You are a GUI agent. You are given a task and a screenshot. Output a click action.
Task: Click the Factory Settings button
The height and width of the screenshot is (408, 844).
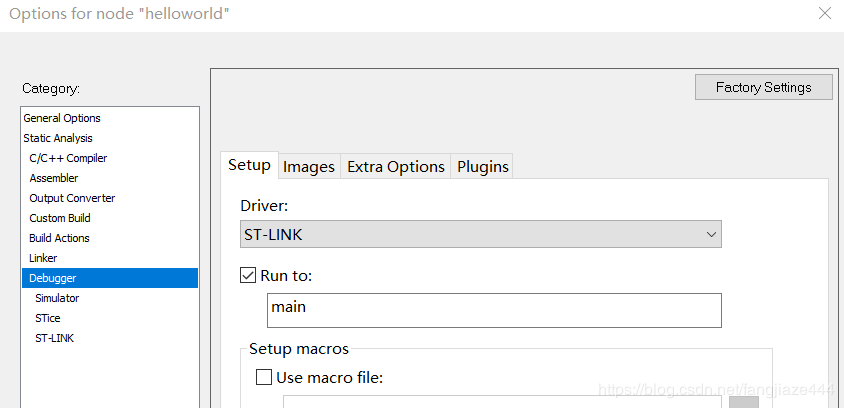pos(764,87)
